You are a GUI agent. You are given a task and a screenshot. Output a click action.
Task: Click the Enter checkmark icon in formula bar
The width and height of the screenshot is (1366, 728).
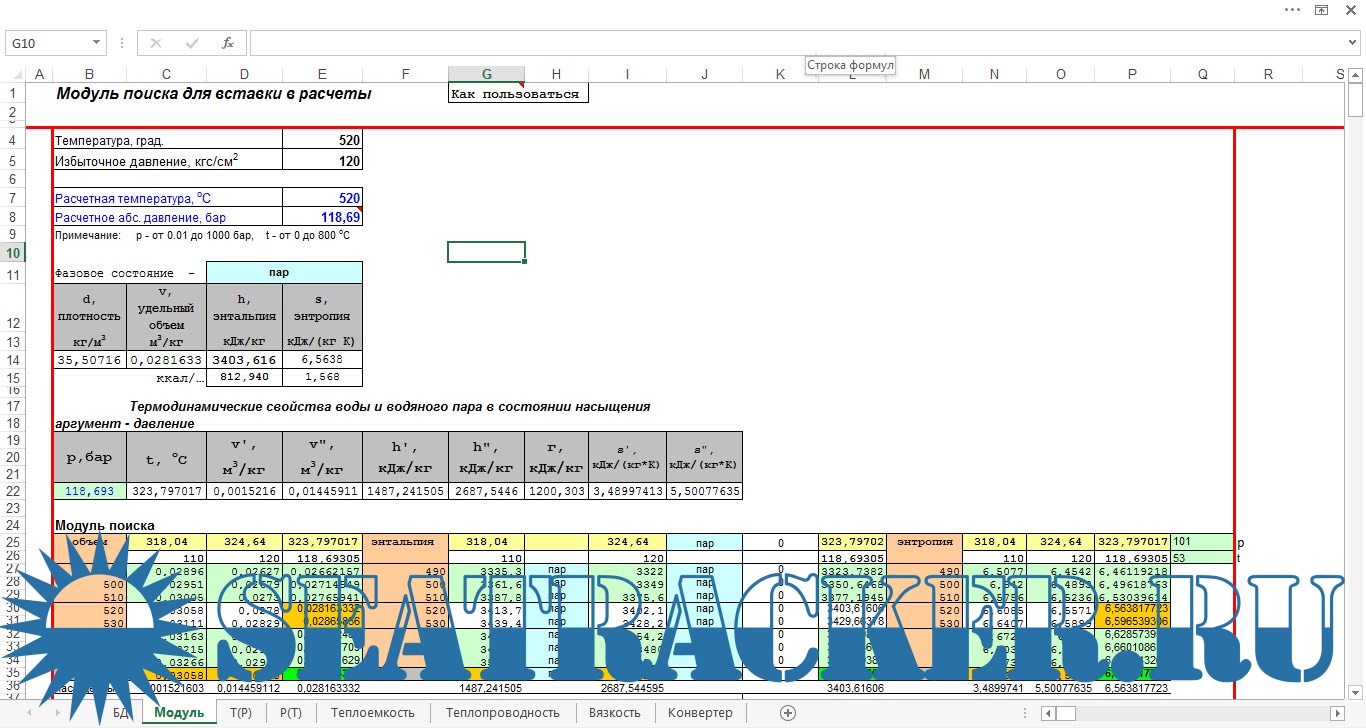click(191, 43)
